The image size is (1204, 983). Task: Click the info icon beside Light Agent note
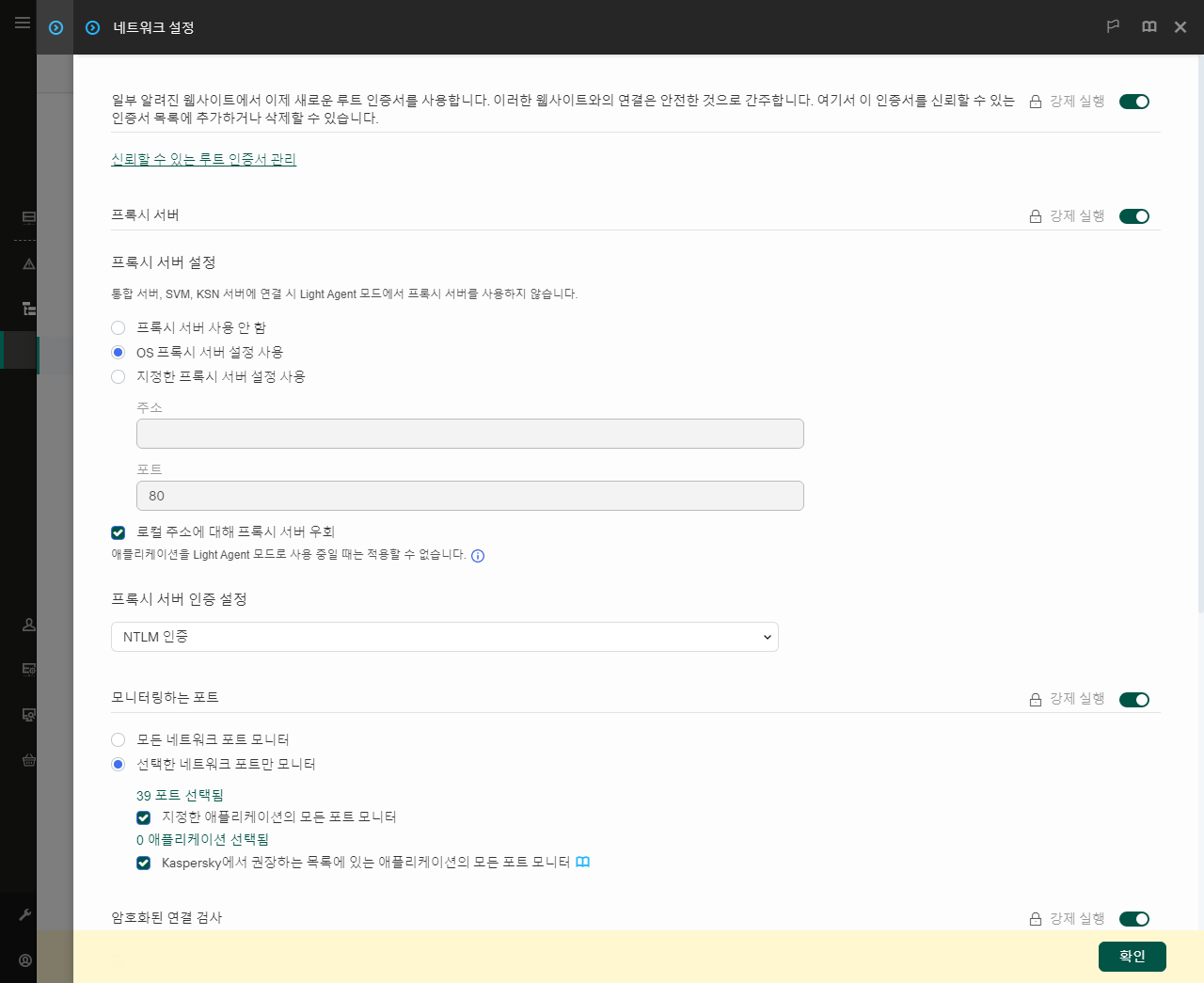coord(477,556)
